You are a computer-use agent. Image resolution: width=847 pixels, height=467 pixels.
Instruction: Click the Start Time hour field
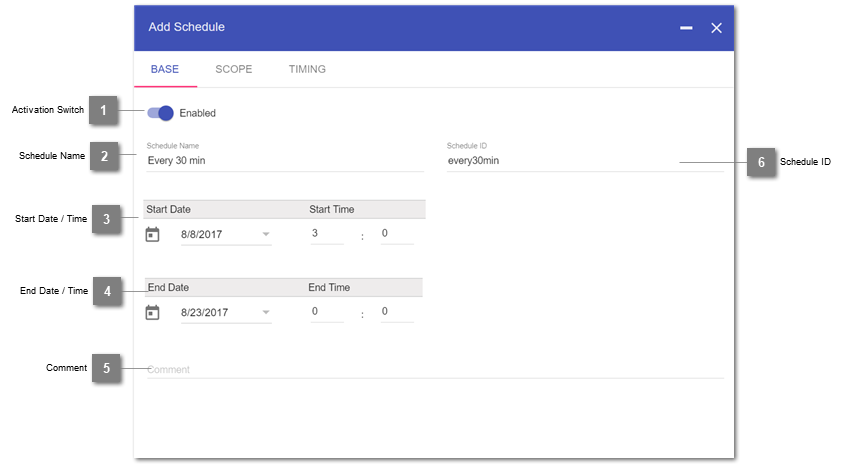click(327, 234)
